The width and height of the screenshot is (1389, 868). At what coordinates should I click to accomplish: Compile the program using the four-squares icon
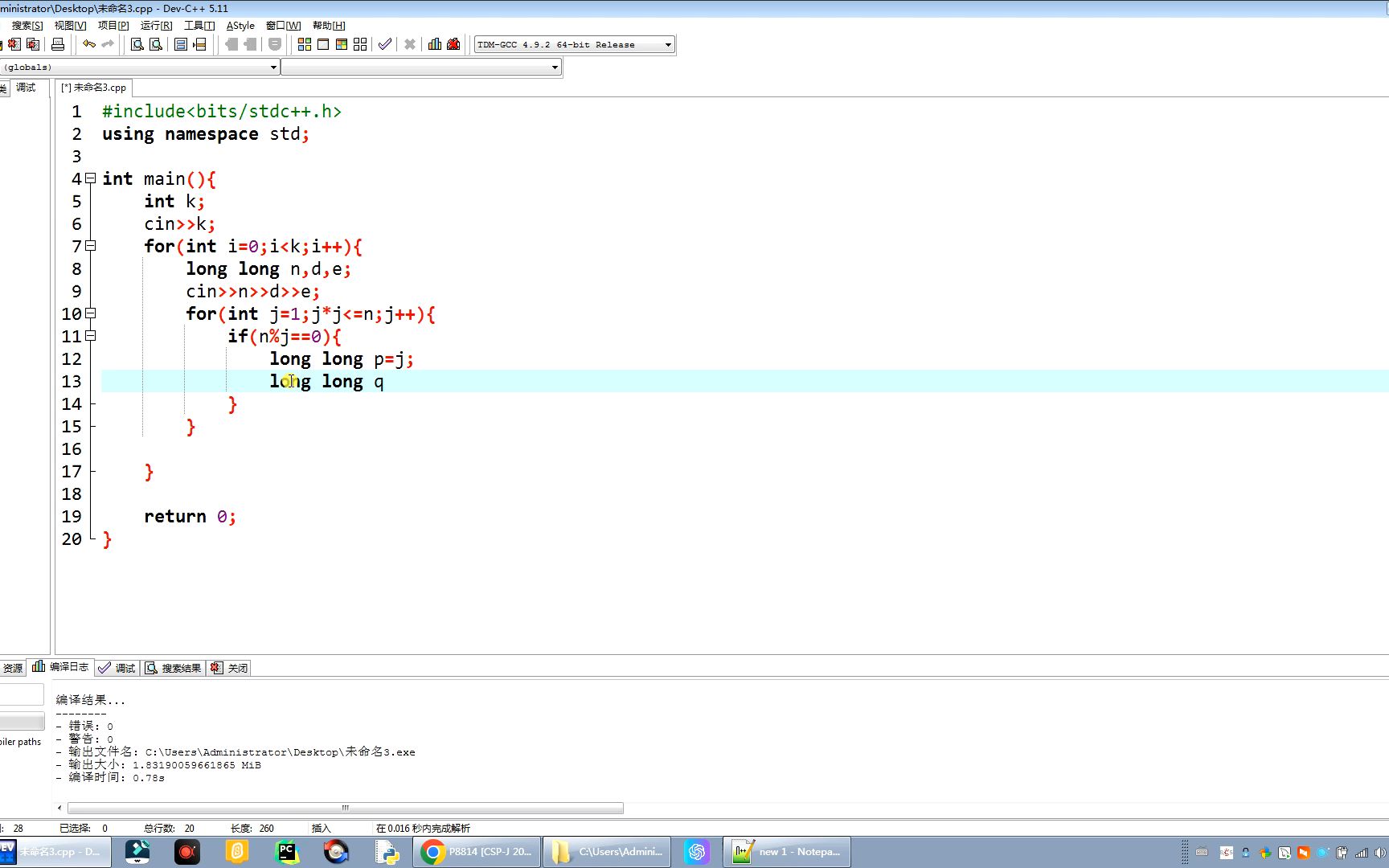(x=305, y=44)
